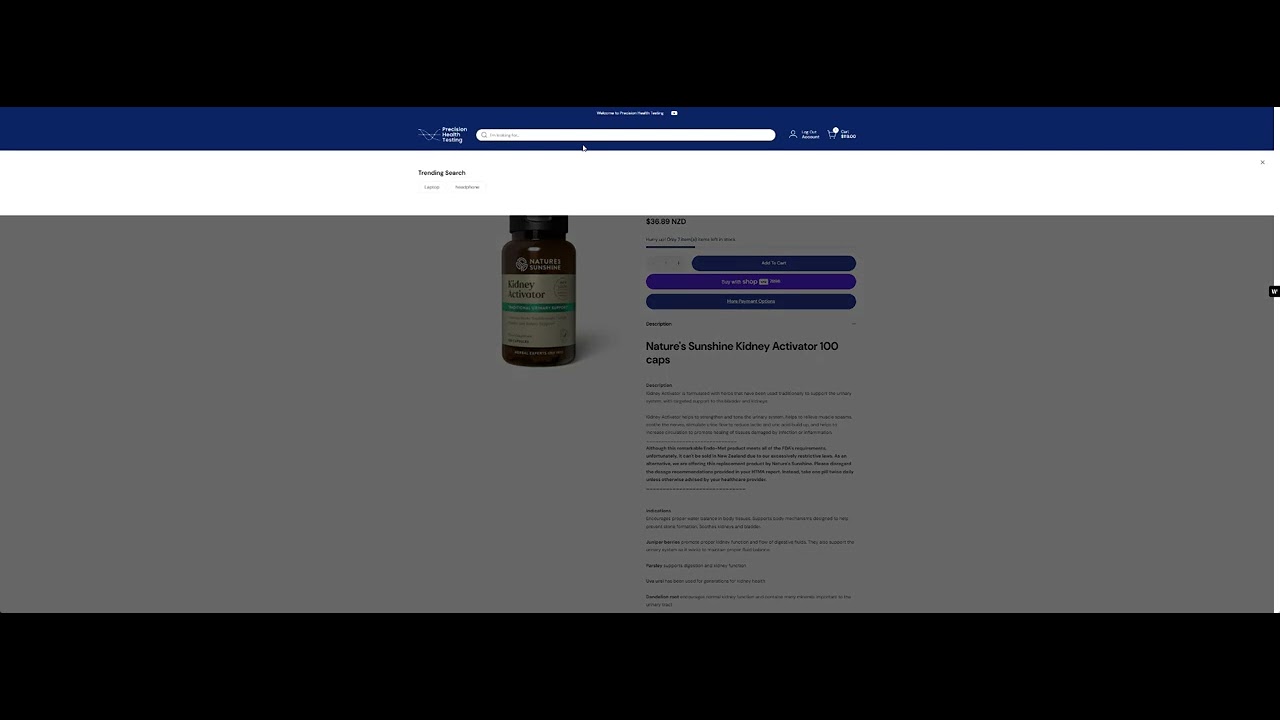Click the $36.89 NZD price

coord(666,222)
